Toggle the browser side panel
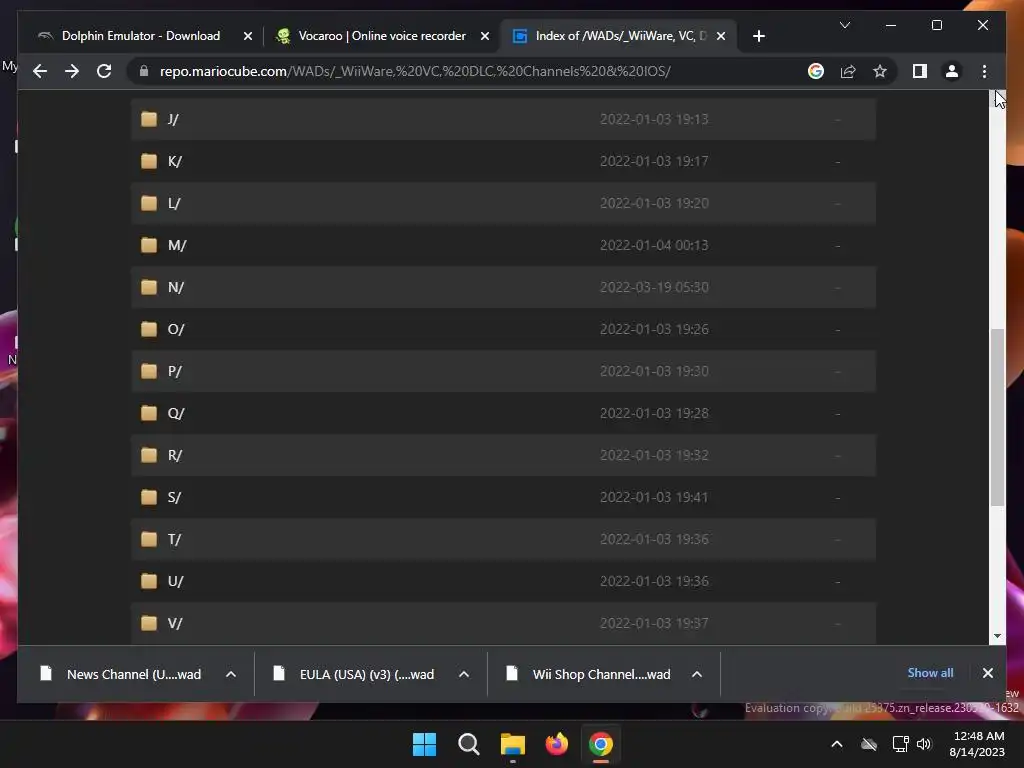The image size is (1024, 768). pos(920,71)
